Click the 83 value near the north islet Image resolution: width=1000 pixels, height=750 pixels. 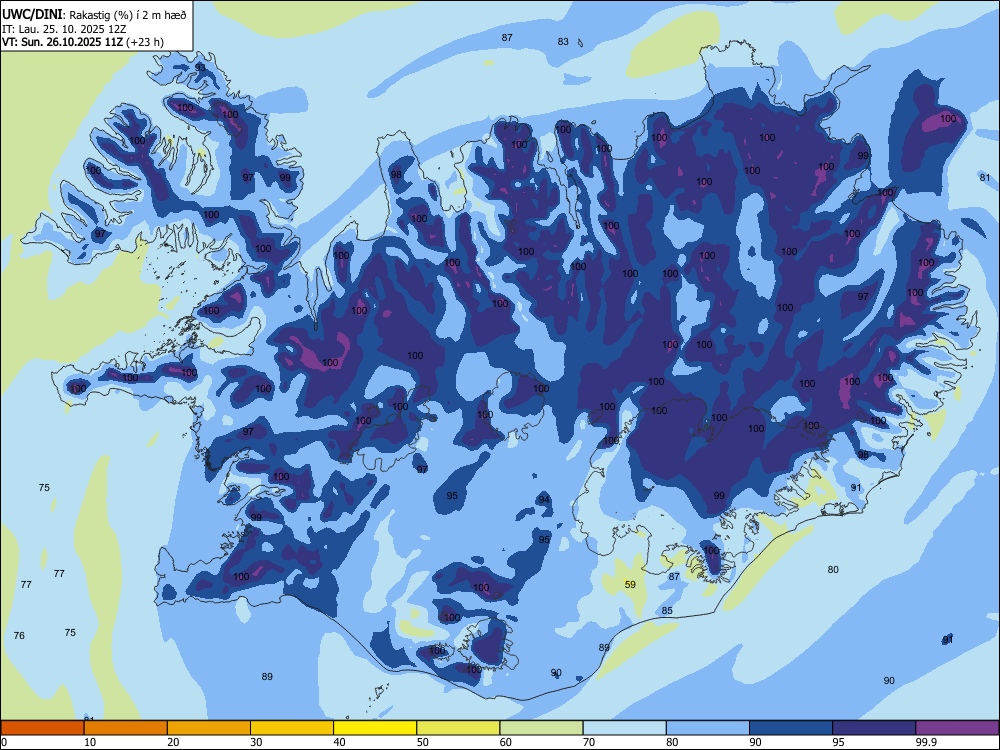562,41
